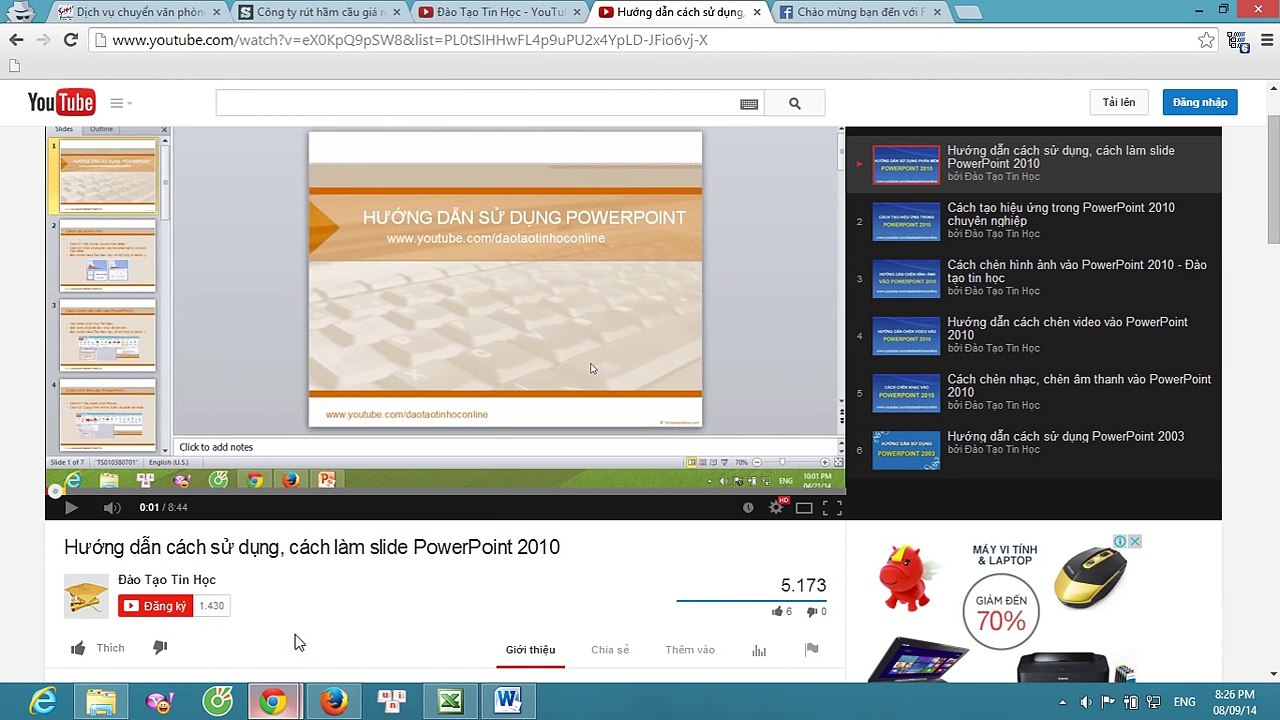Open the Unikey icon on taskbar

click(x=391, y=702)
